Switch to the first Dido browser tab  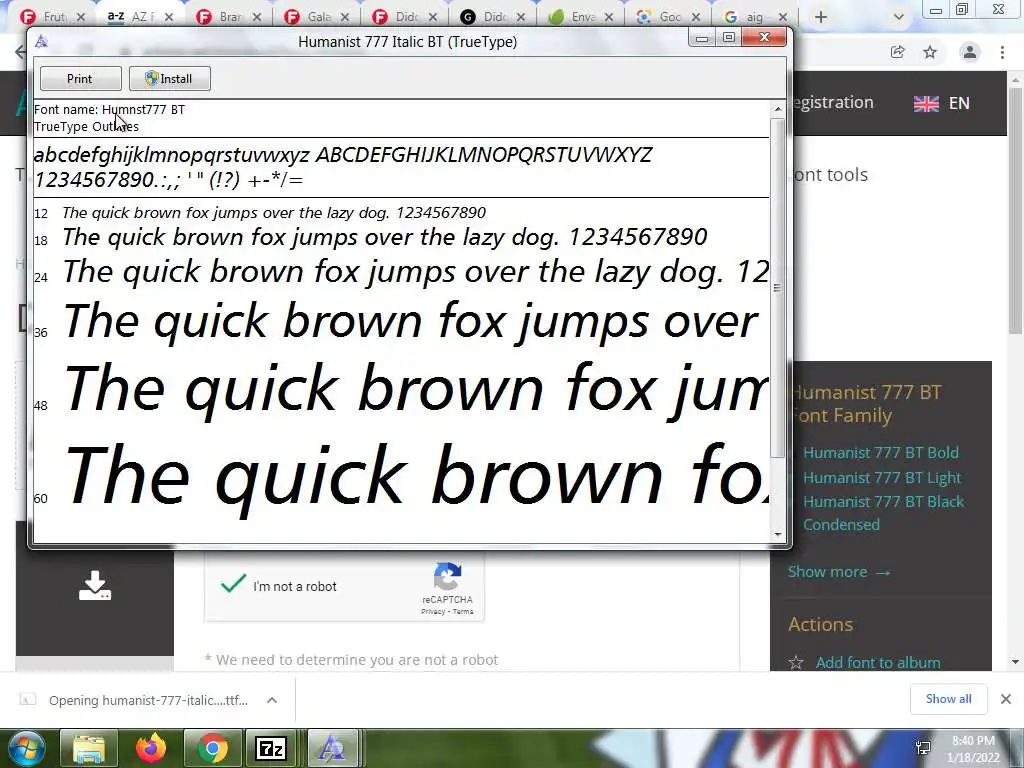tap(406, 16)
